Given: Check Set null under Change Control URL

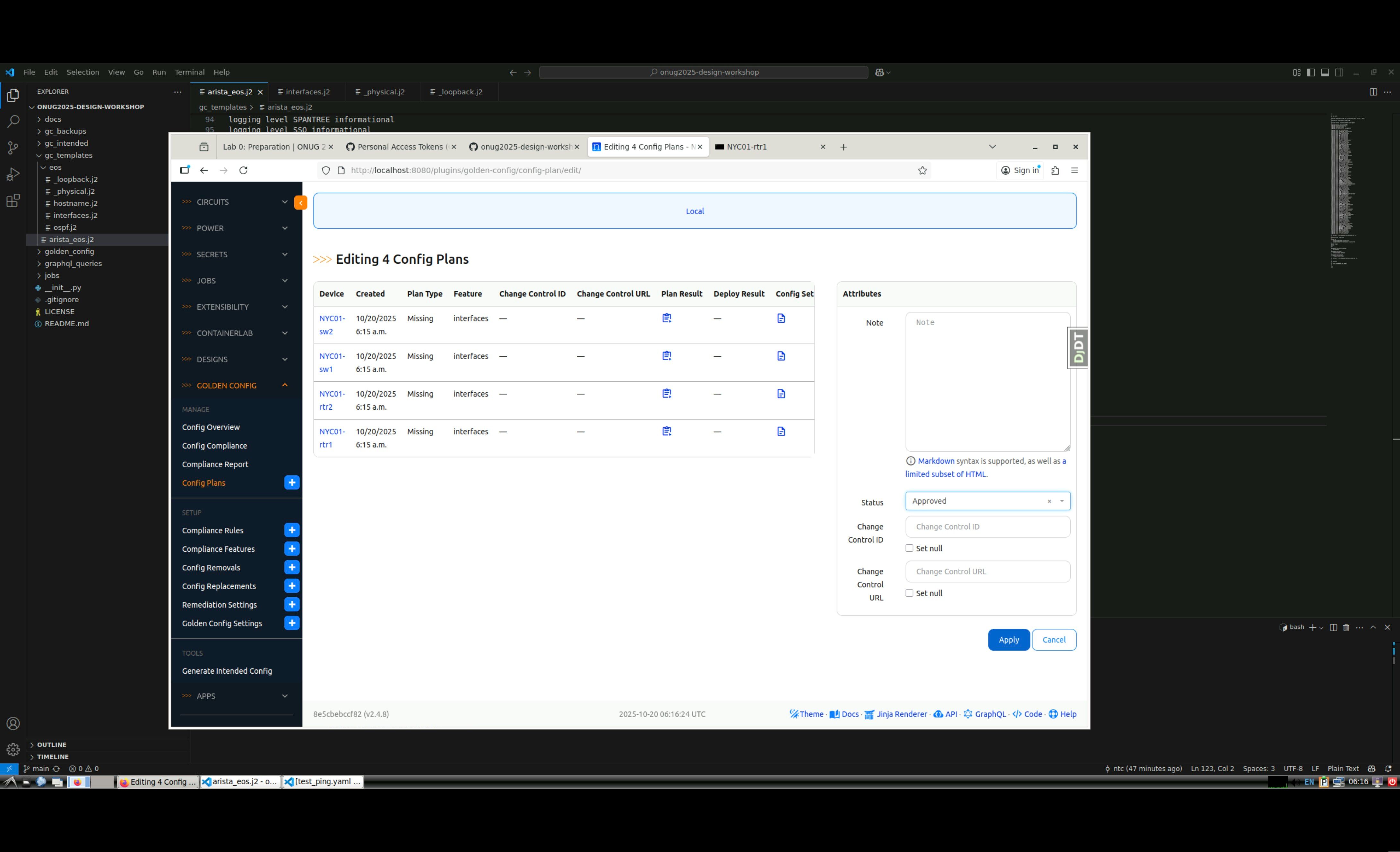Looking at the screenshot, I should pyautogui.click(x=909, y=593).
